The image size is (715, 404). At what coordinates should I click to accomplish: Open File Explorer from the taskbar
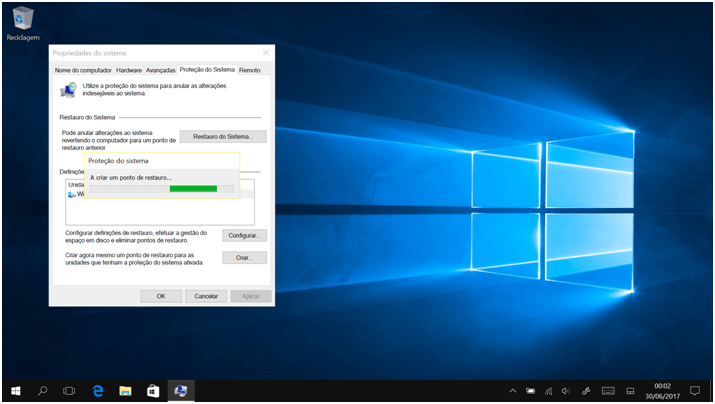click(126, 390)
